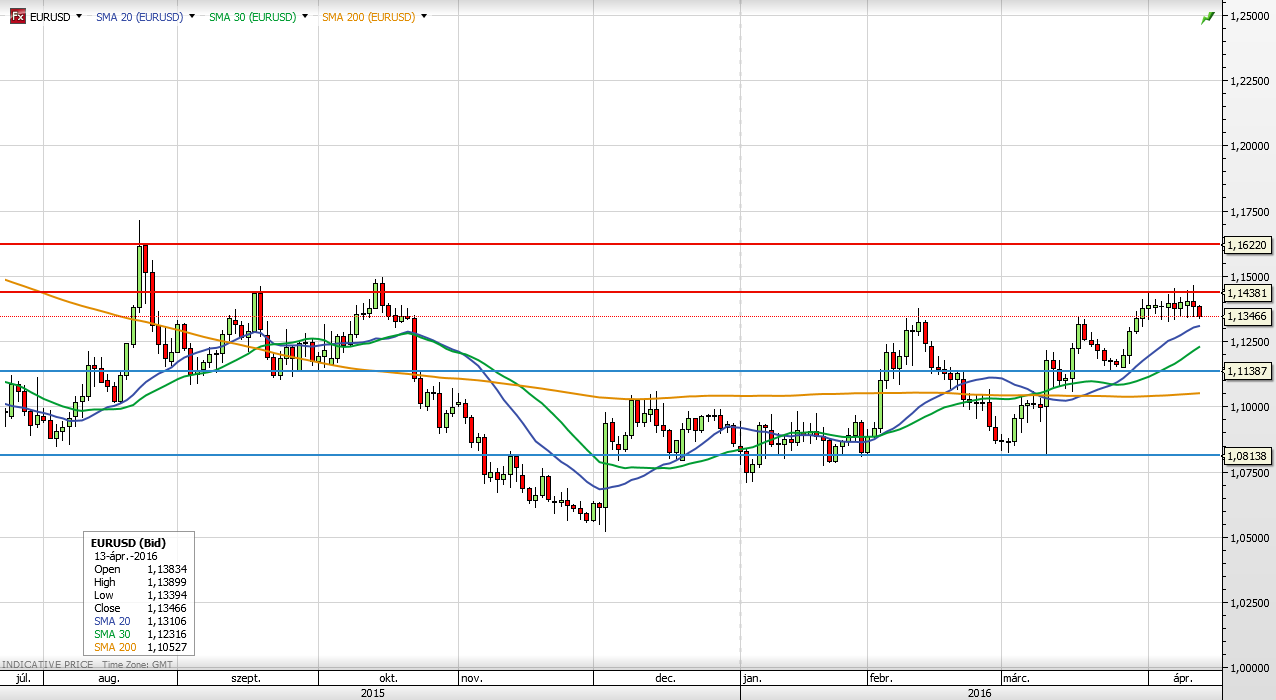The image size is (1276, 700).
Task: Click the ápr. month label on time axis
Action: [x=1183, y=678]
